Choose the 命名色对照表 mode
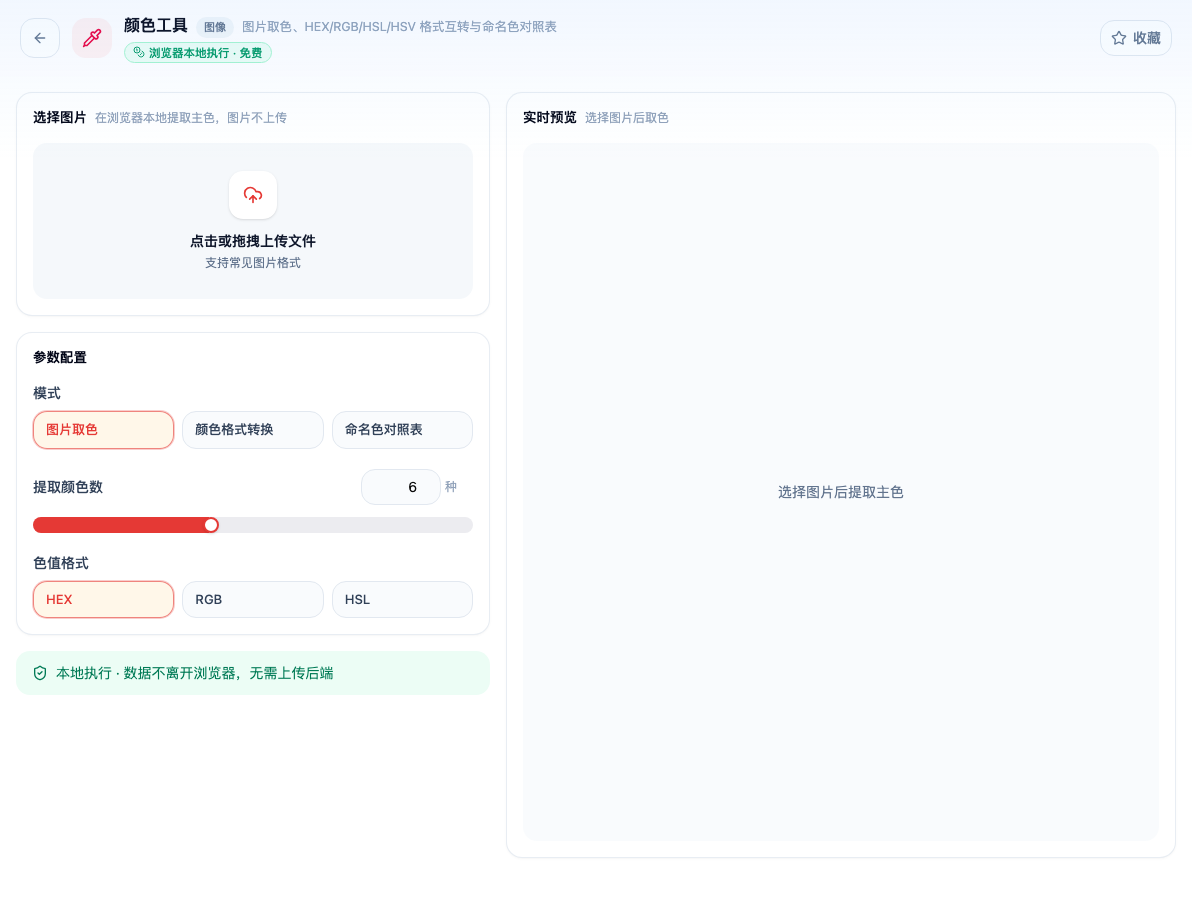Screen dimensions: 1192x900 pos(402,430)
